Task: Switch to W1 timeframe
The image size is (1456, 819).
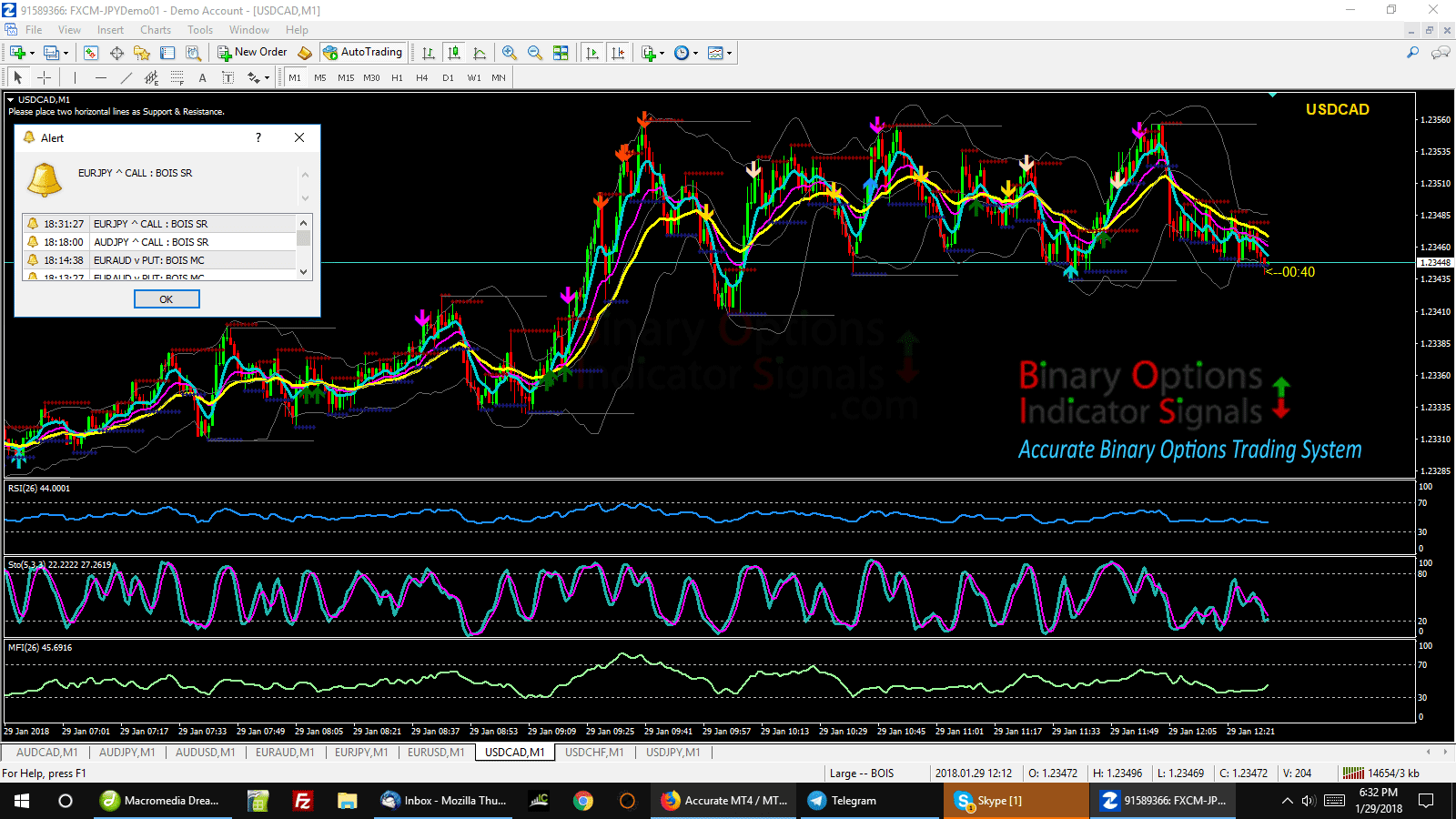Action: (x=474, y=77)
